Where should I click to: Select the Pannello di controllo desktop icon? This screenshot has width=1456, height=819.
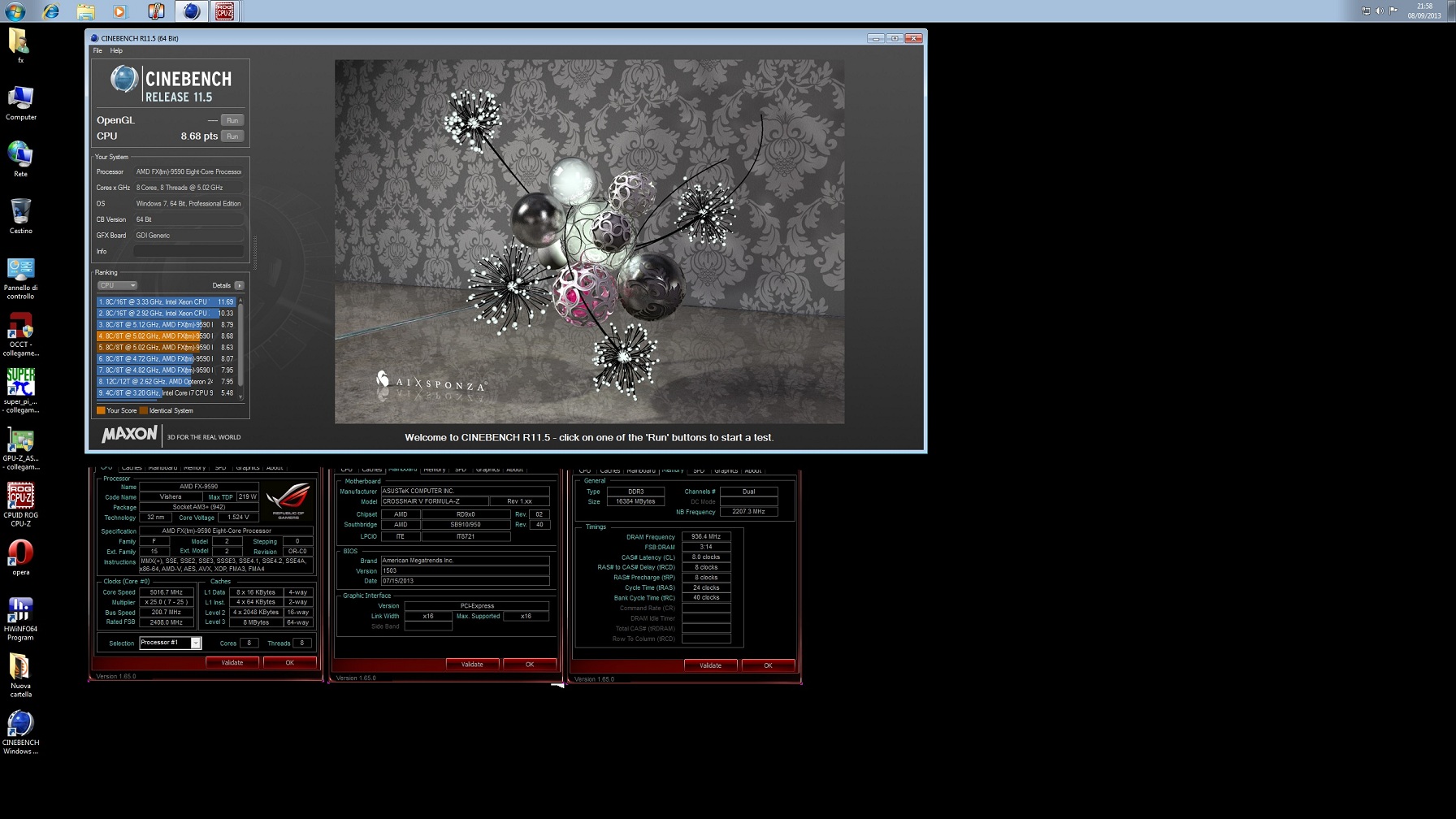(20, 279)
